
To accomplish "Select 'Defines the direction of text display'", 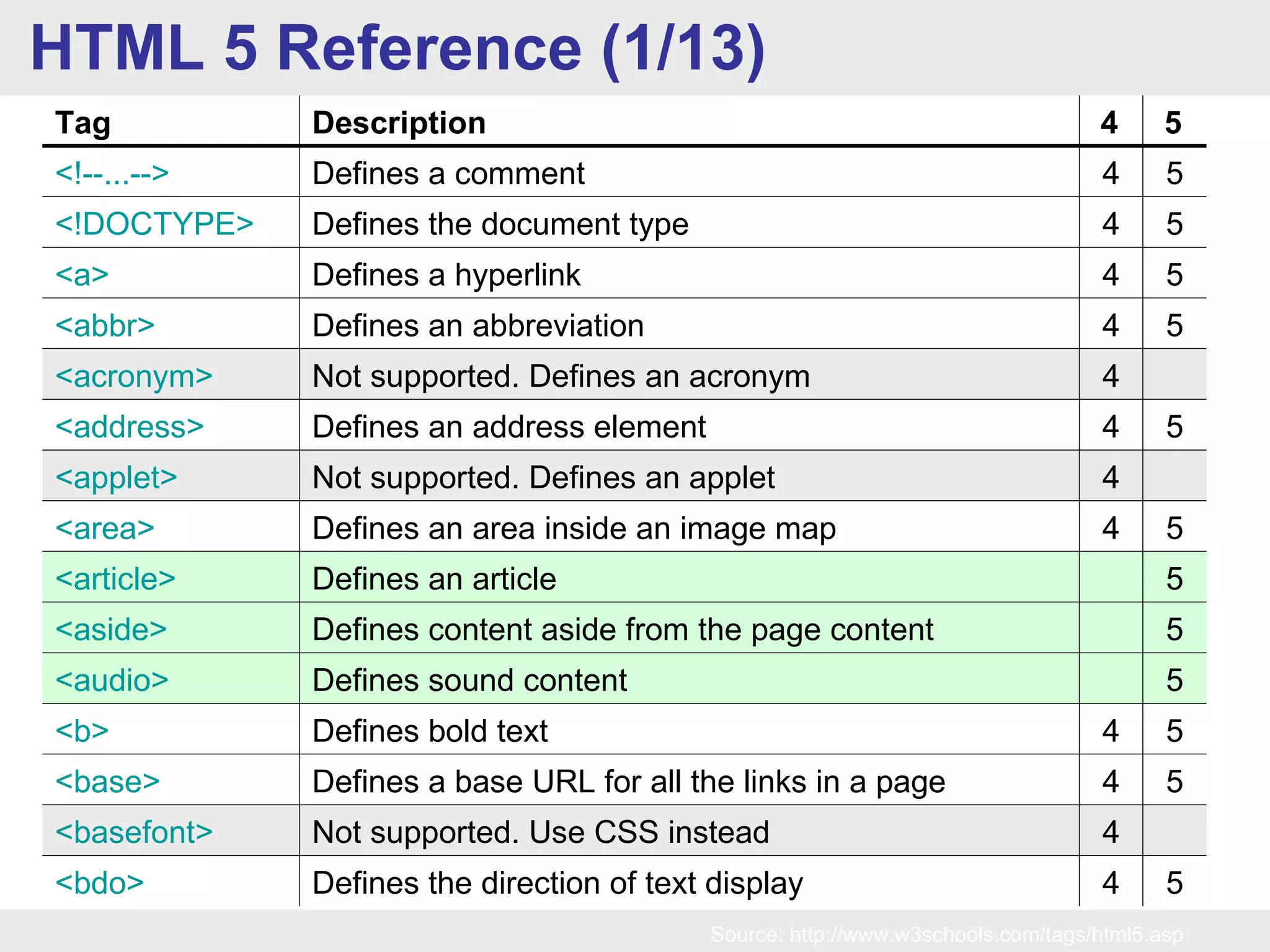I will tap(557, 883).
